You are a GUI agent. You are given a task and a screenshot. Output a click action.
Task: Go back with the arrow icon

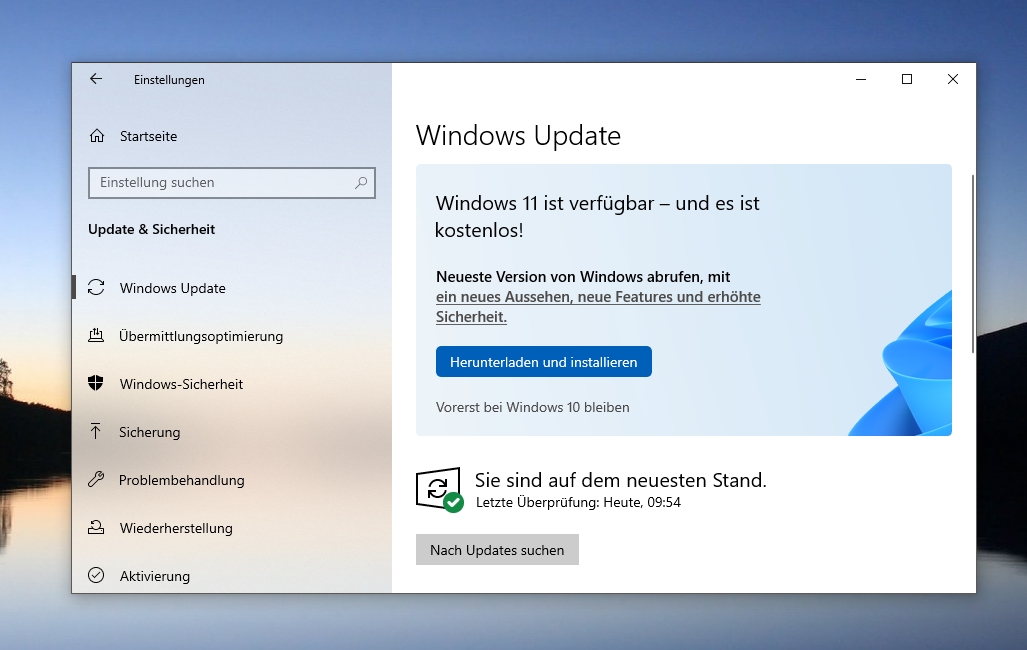96,79
